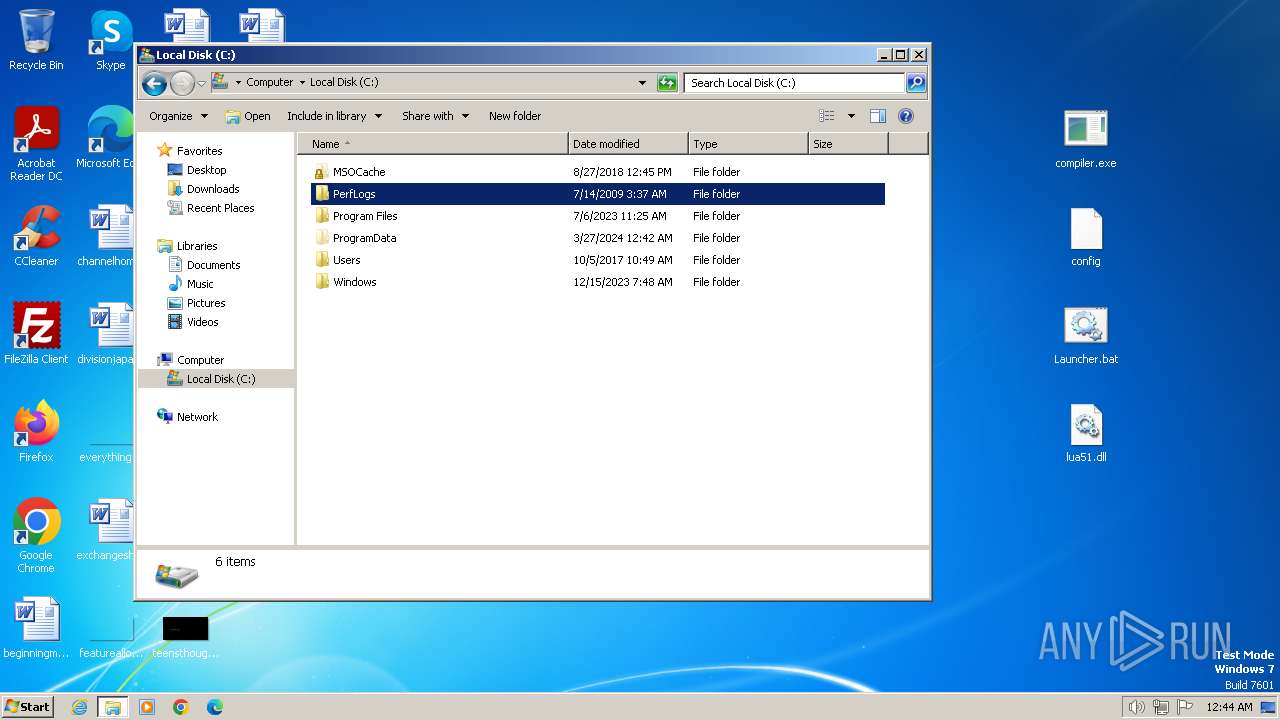Select the PerfLogs folder row
Image resolution: width=1280 pixels, height=720 pixels.
pos(598,194)
